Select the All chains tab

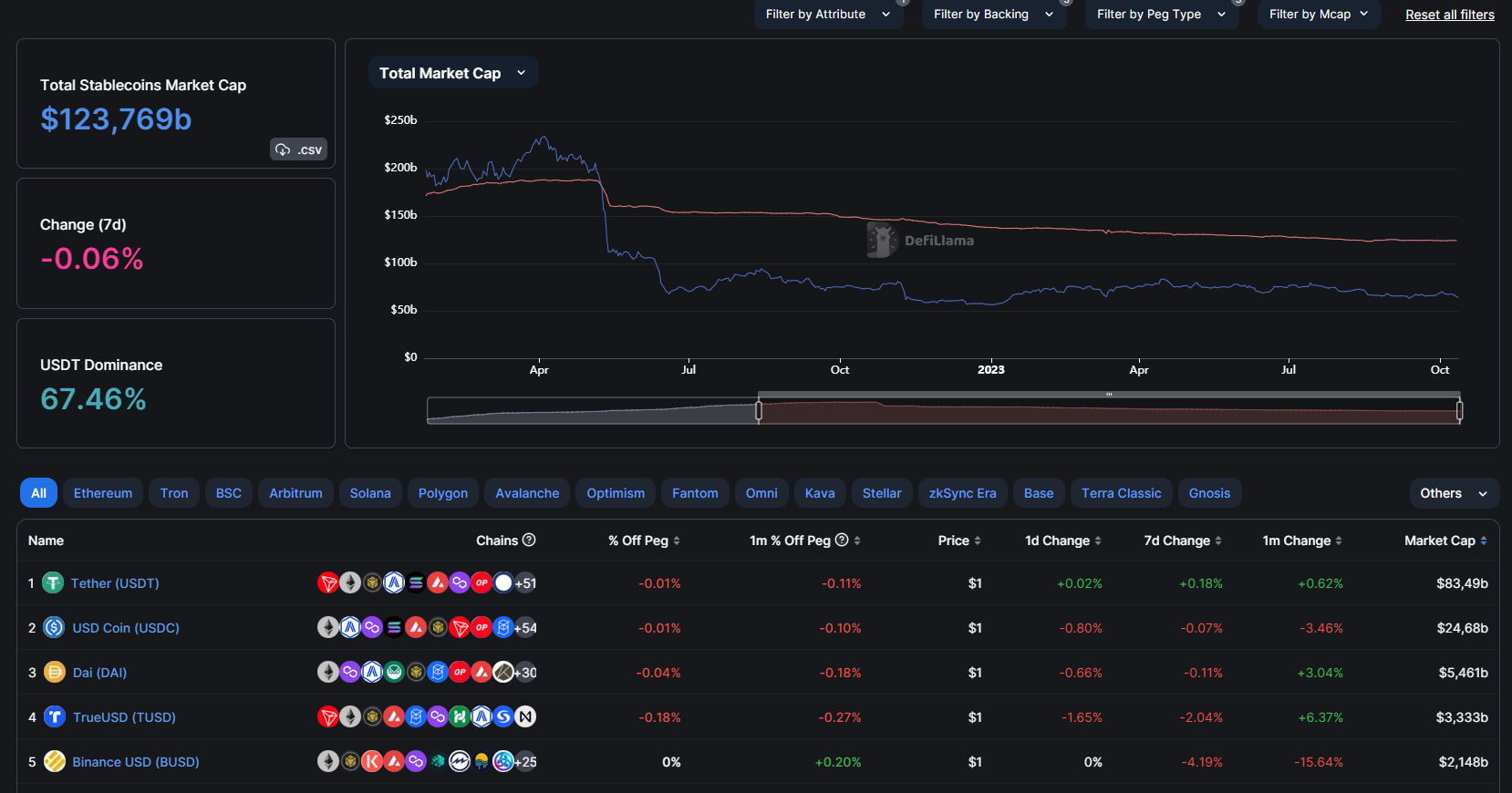pyautogui.click(x=38, y=493)
